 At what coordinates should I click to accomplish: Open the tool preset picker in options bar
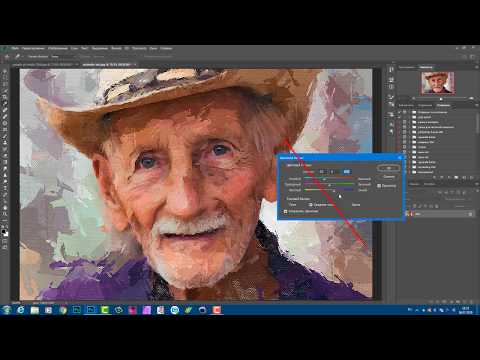19,57
